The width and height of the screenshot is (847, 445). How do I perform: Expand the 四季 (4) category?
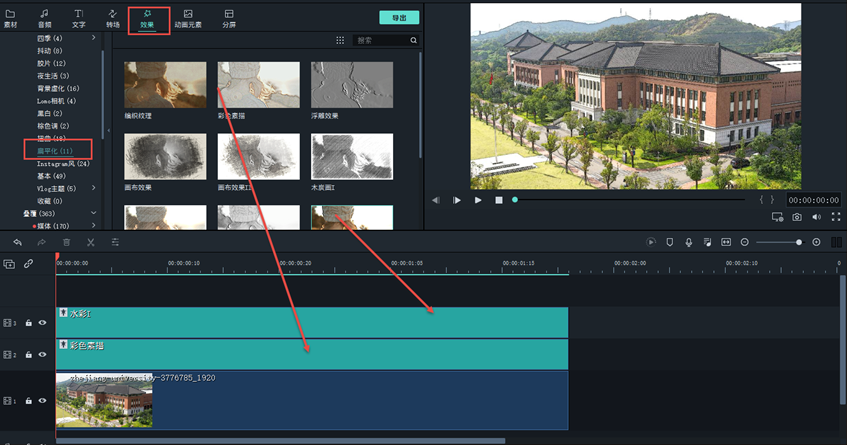coord(94,38)
